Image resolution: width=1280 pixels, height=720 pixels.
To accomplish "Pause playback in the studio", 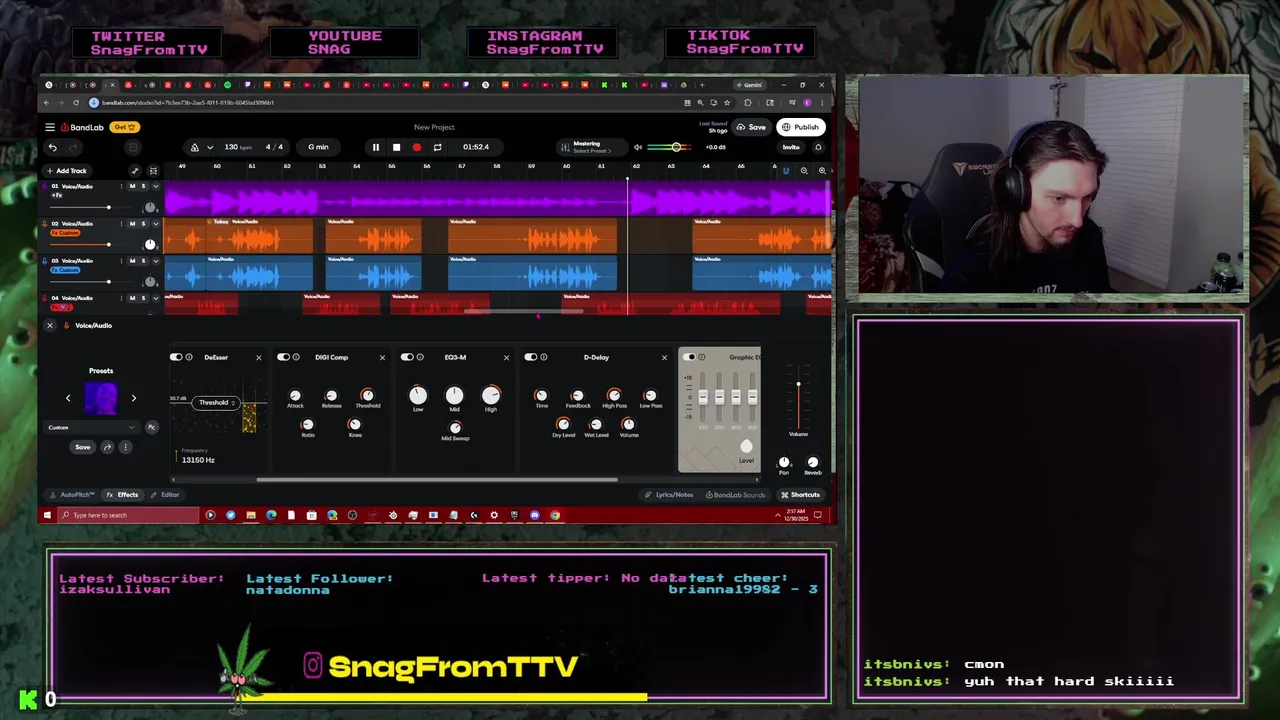I will pos(376,147).
